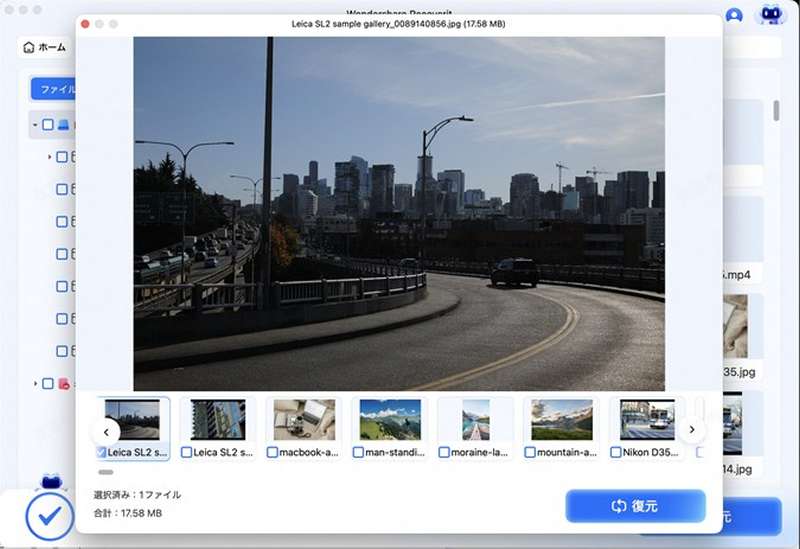This screenshot has height=549, width=800.
Task: Tick the man-standing image checkbox
Action: [359, 453]
